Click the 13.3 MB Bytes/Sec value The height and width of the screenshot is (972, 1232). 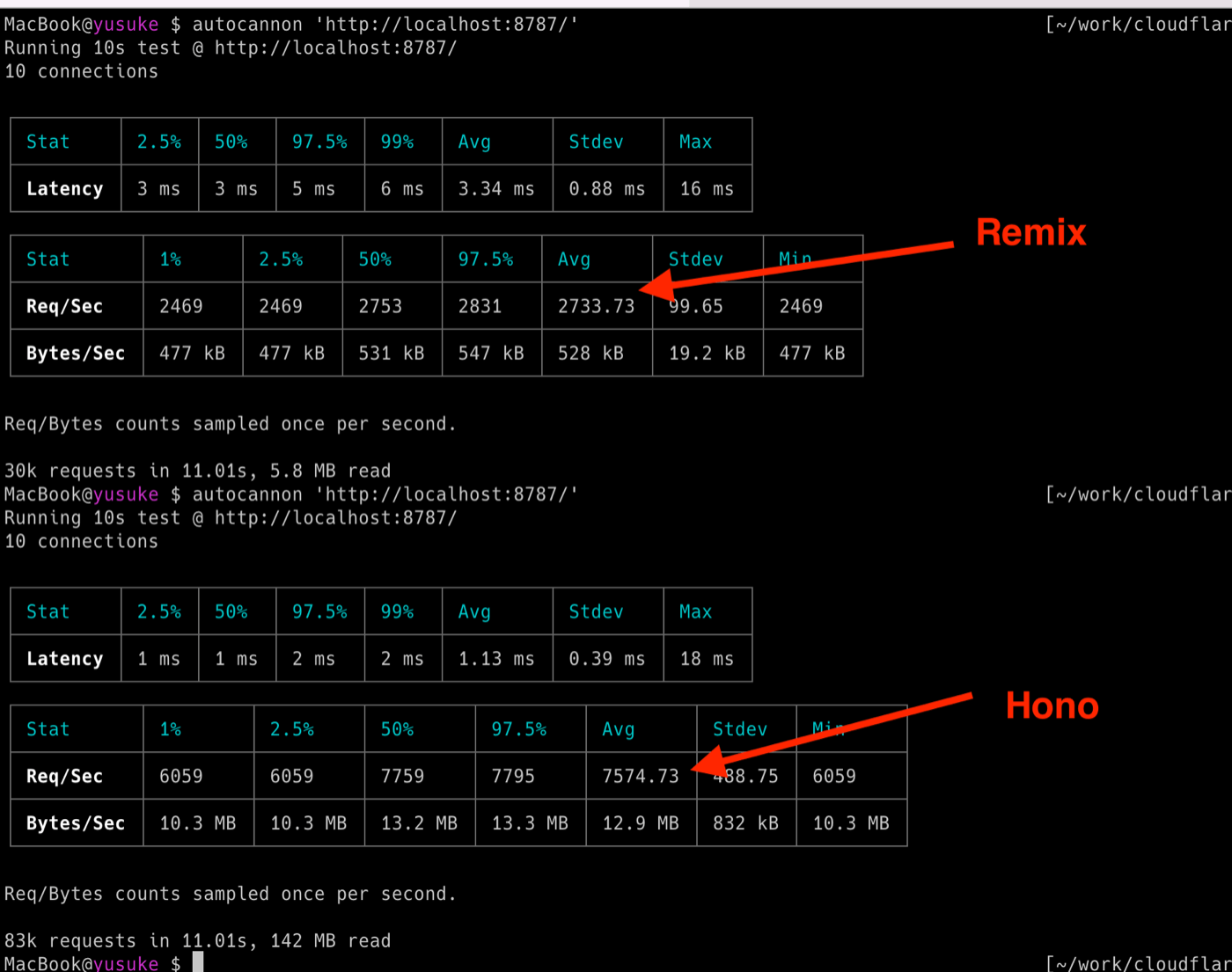pyautogui.click(x=530, y=822)
